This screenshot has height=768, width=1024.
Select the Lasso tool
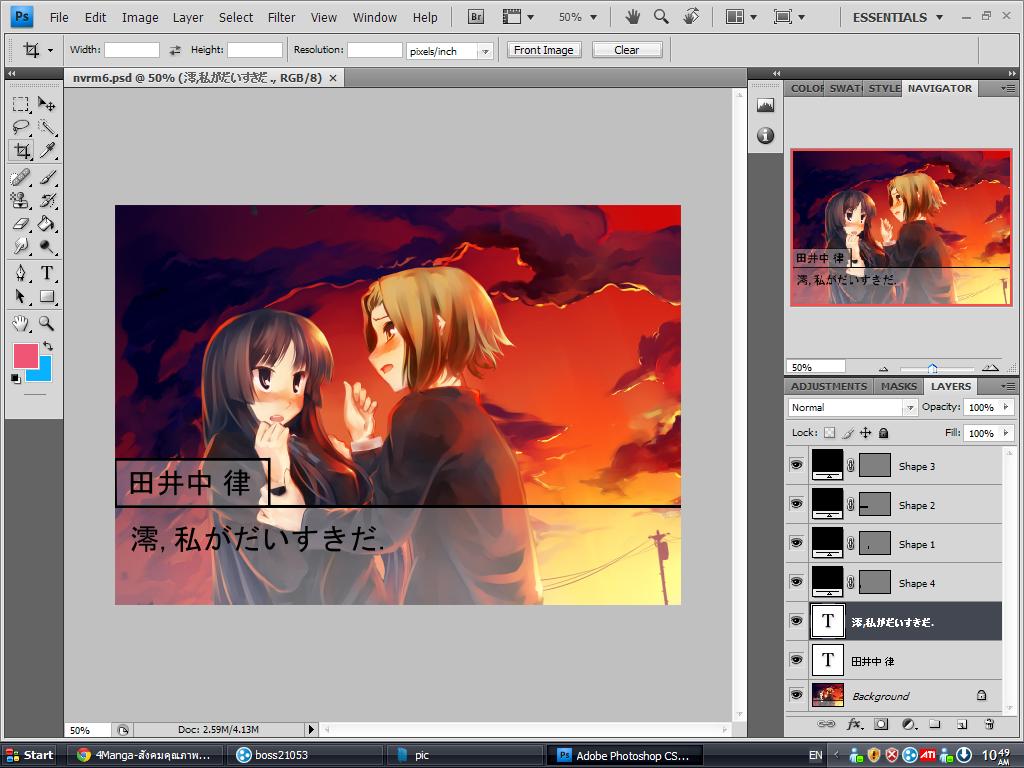pos(21,127)
